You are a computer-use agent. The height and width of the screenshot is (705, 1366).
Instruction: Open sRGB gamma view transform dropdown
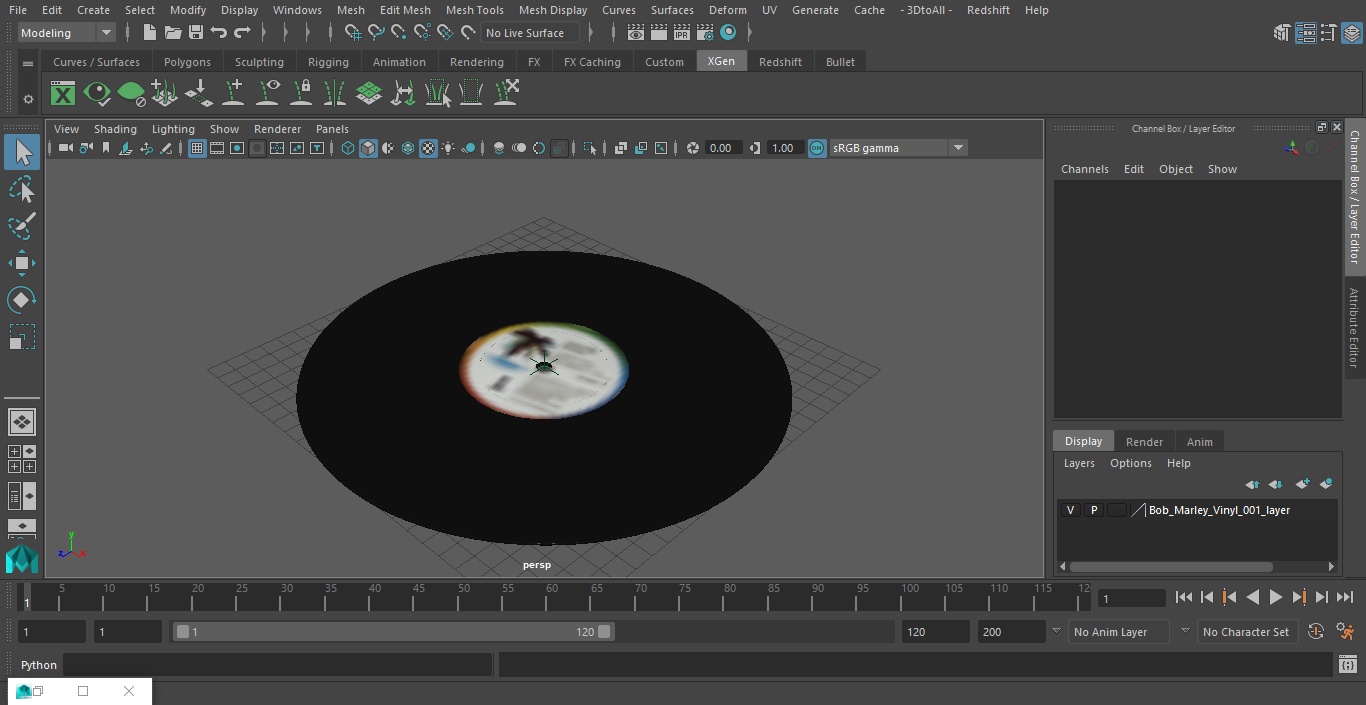[x=898, y=148]
